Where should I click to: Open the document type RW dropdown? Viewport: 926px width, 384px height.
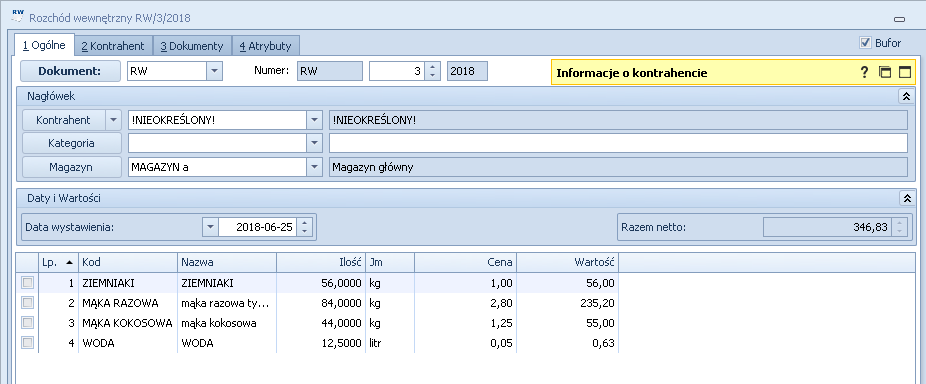coord(214,71)
